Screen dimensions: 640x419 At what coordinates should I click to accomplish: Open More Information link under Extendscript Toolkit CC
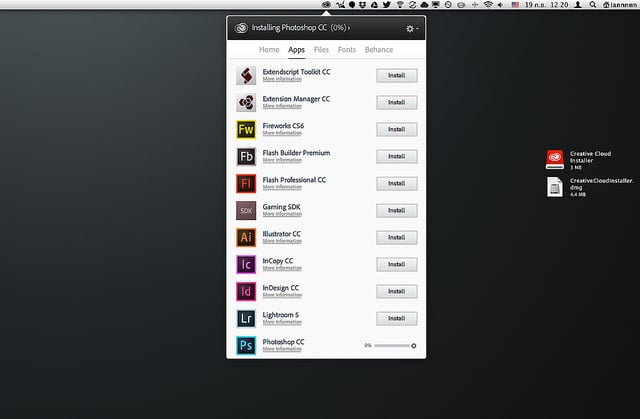(x=282, y=79)
